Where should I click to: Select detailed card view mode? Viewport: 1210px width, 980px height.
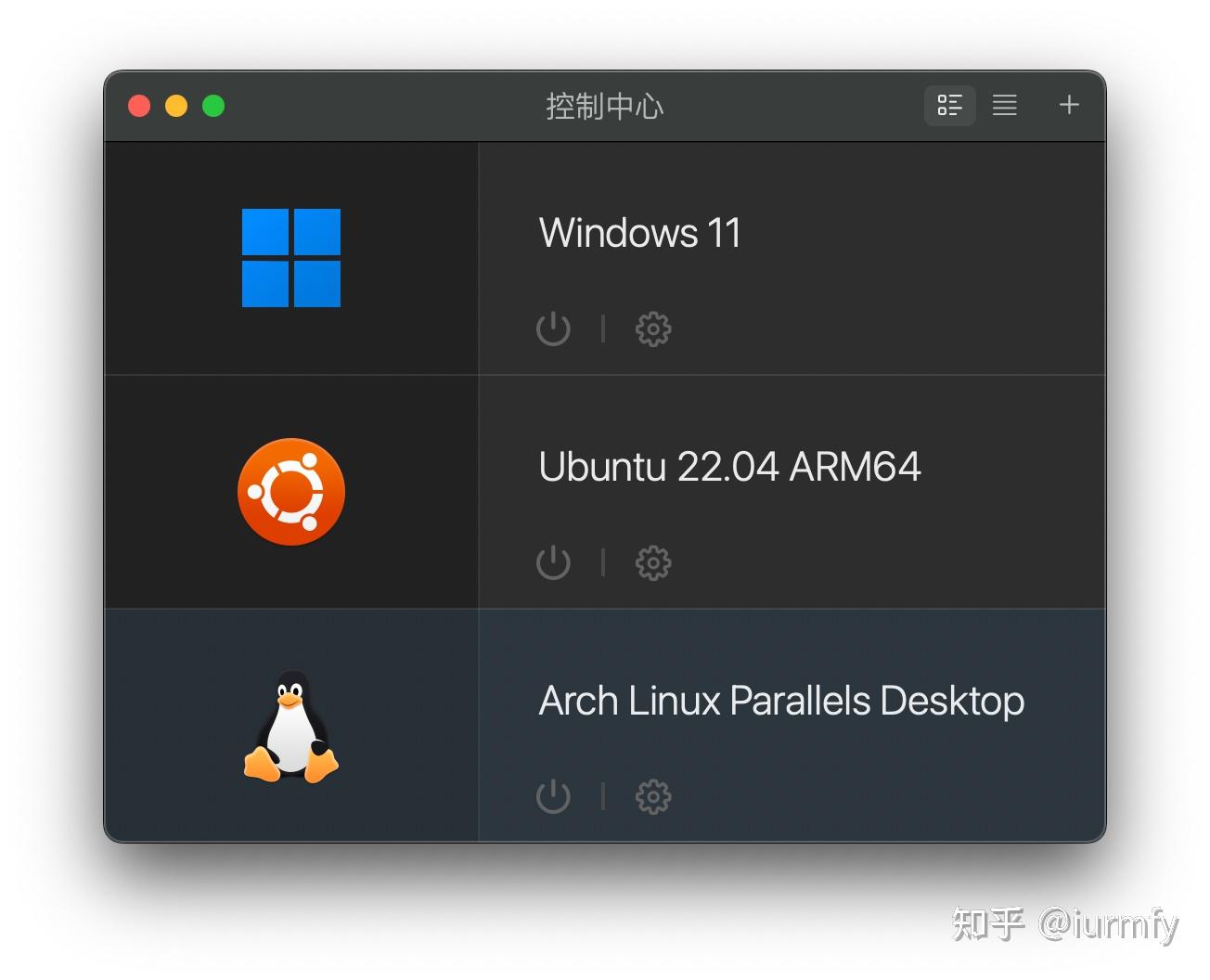(949, 106)
